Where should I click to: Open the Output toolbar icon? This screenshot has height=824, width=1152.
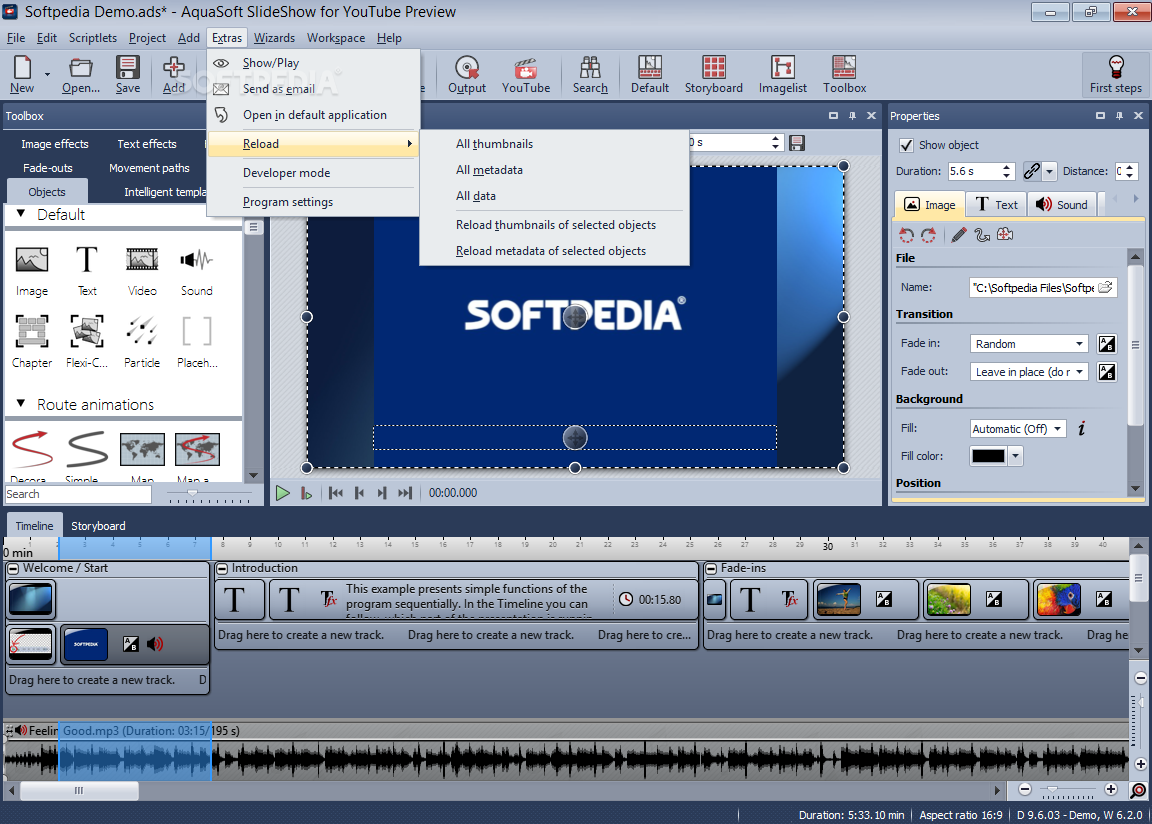[x=467, y=74]
